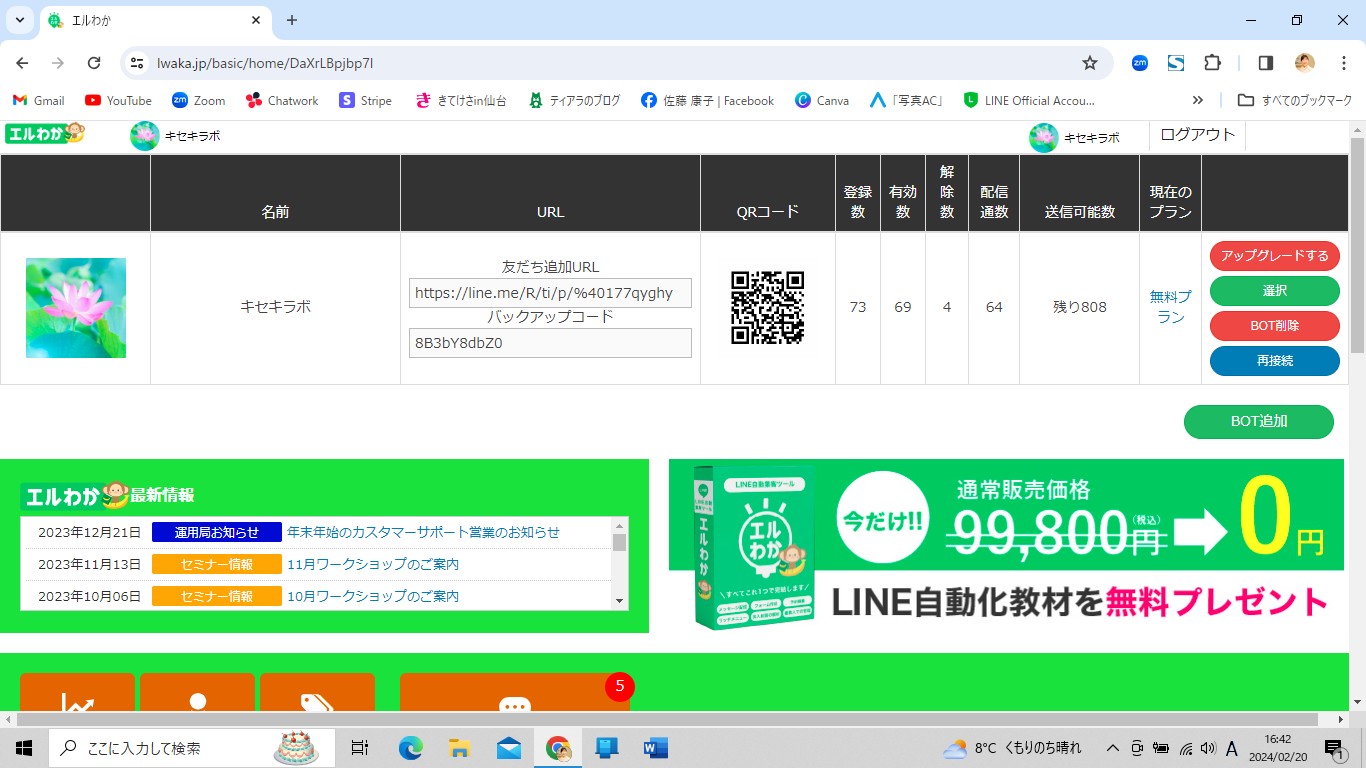Click the ログアウト button
The height and width of the screenshot is (768, 1366).
click(x=1197, y=135)
